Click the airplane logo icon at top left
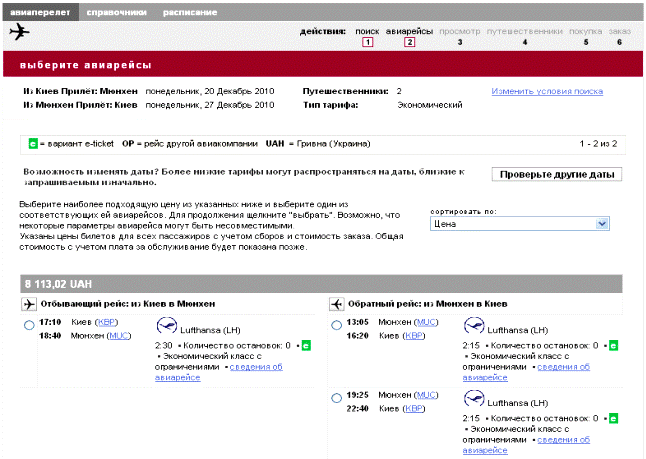646x459 pixels. point(19,32)
